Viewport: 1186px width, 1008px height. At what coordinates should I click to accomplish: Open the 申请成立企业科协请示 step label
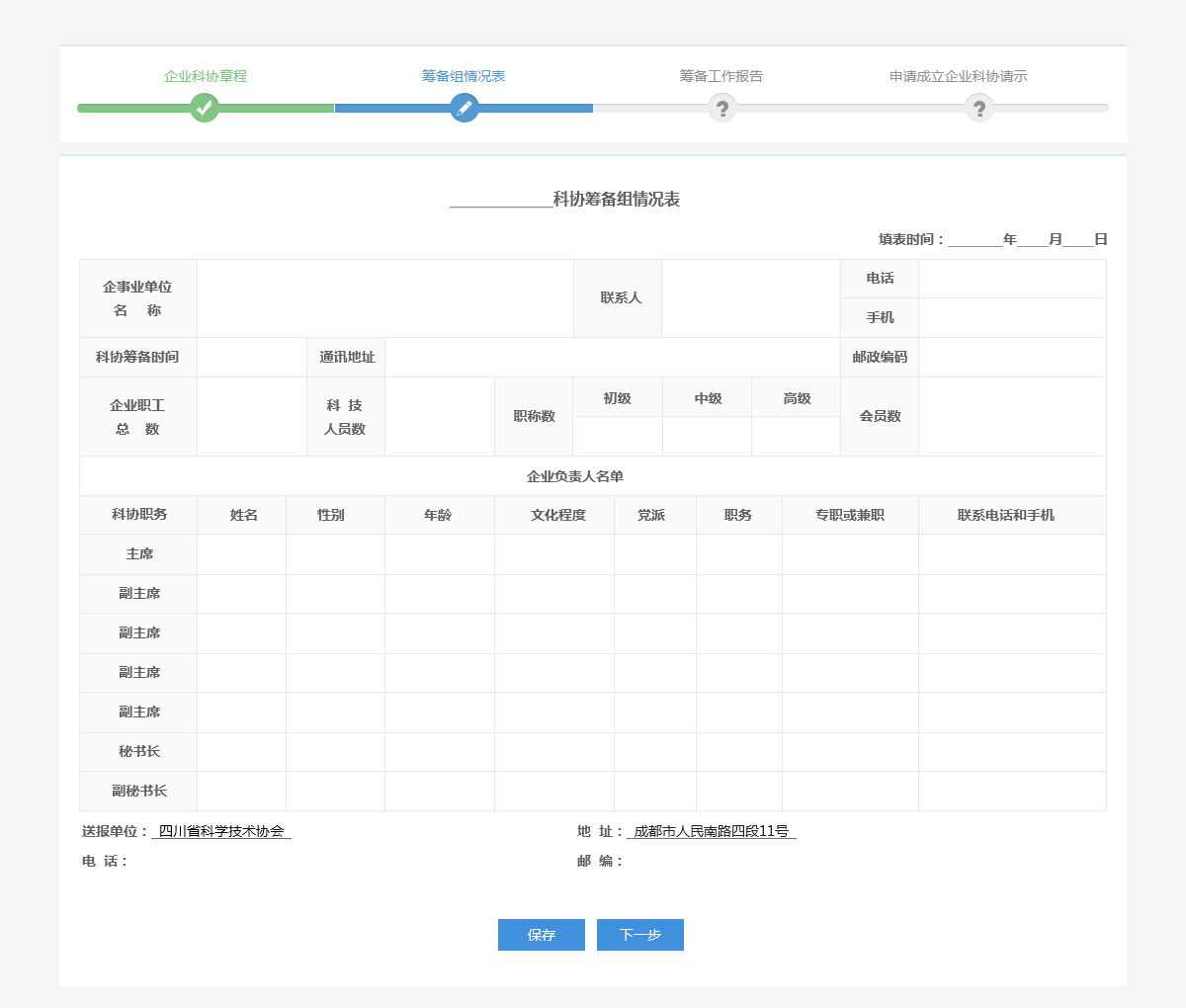pos(959,76)
